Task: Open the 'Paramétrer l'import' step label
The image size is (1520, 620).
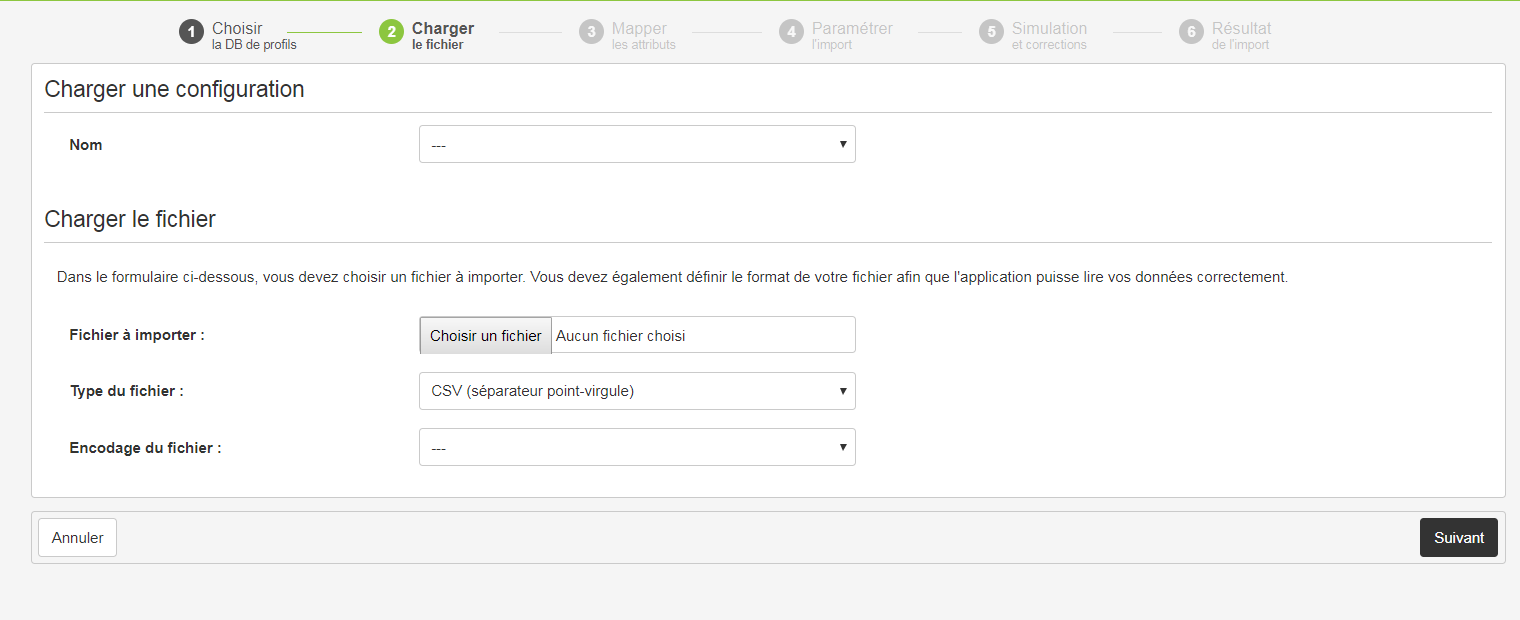Action: (851, 36)
